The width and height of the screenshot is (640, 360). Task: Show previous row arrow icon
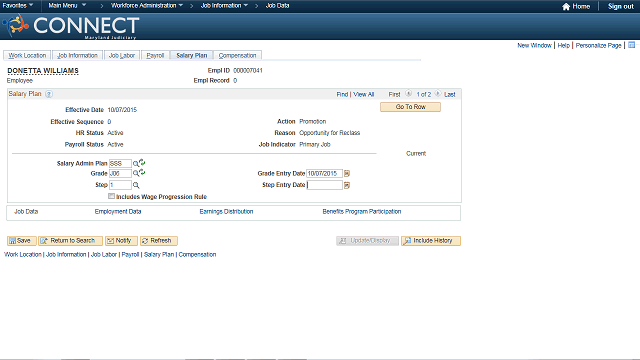pyautogui.click(x=408, y=94)
